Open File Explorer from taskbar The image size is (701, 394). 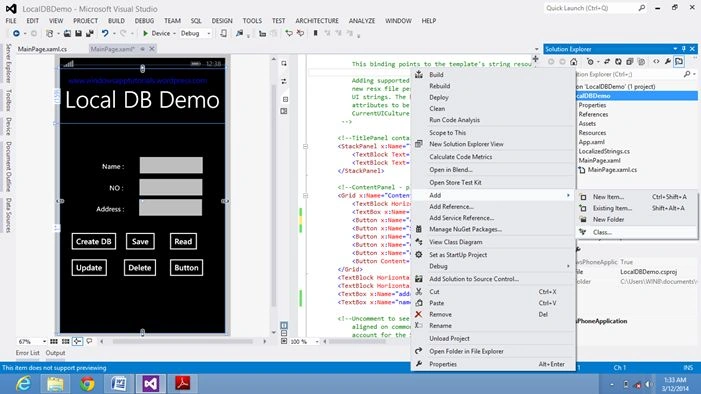tap(55, 384)
